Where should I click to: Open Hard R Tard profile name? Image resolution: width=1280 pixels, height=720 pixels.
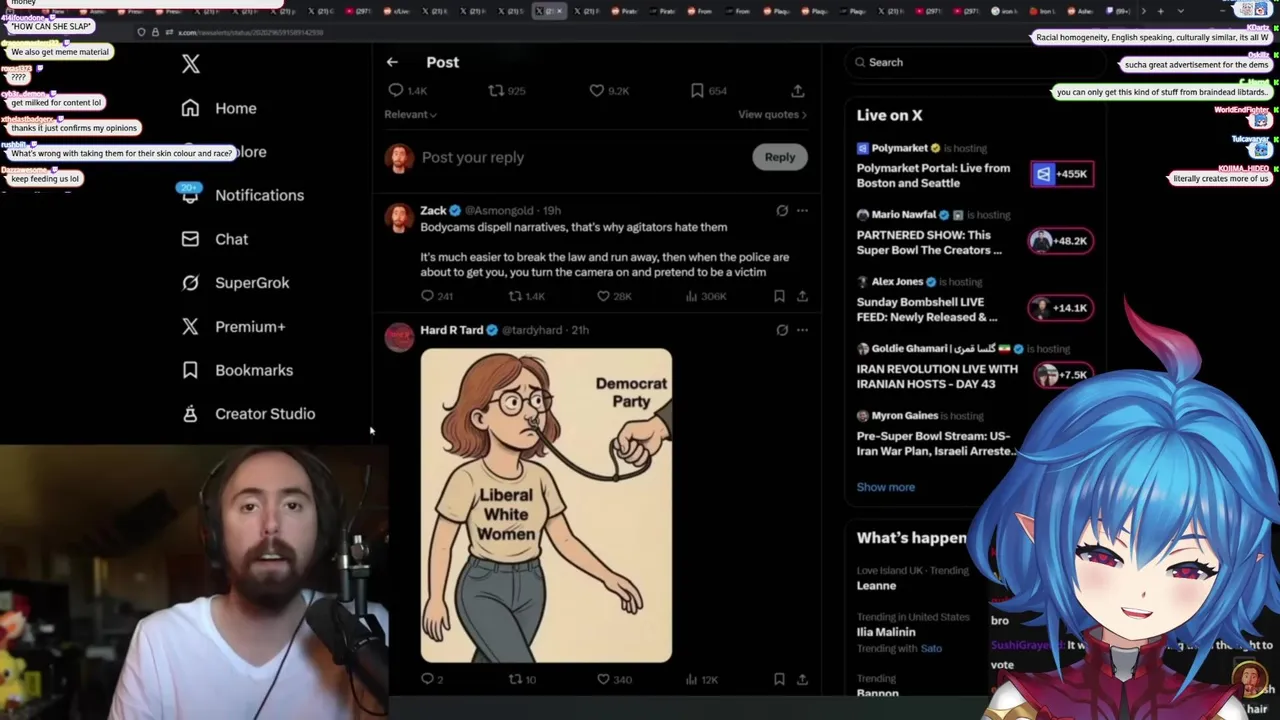(452, 330)
